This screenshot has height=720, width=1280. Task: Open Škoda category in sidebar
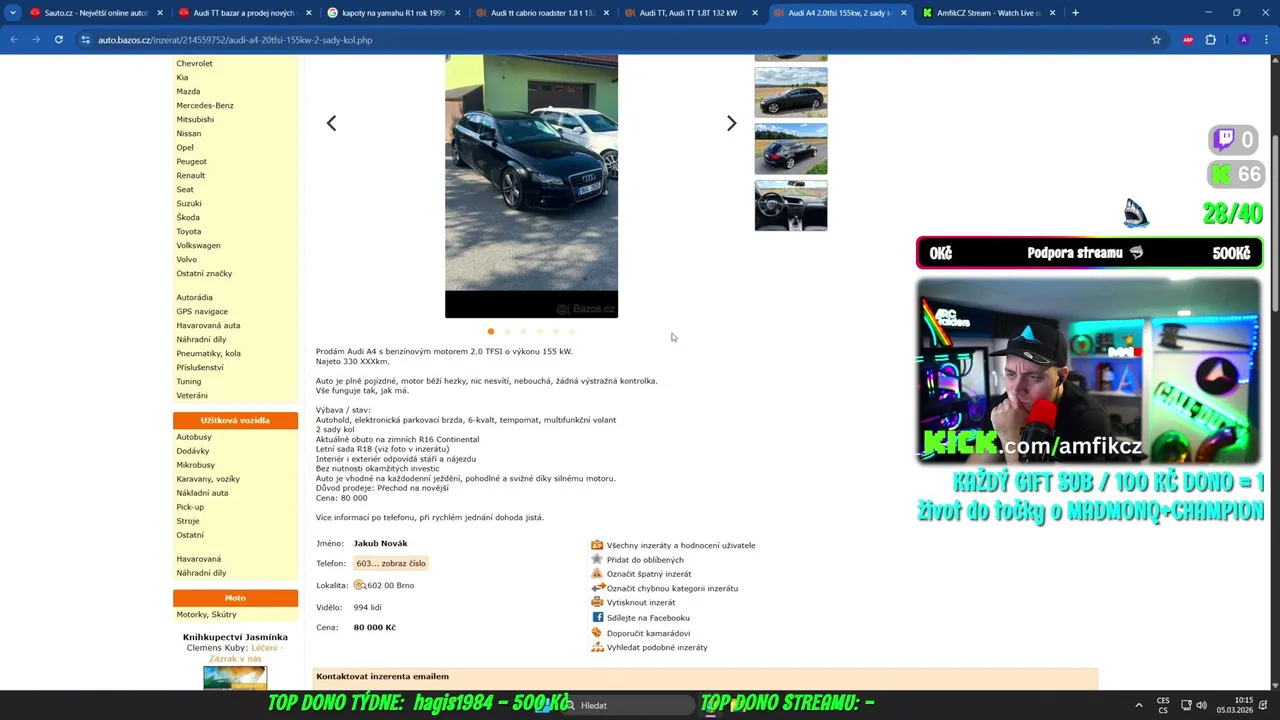[x=188, y=217]
